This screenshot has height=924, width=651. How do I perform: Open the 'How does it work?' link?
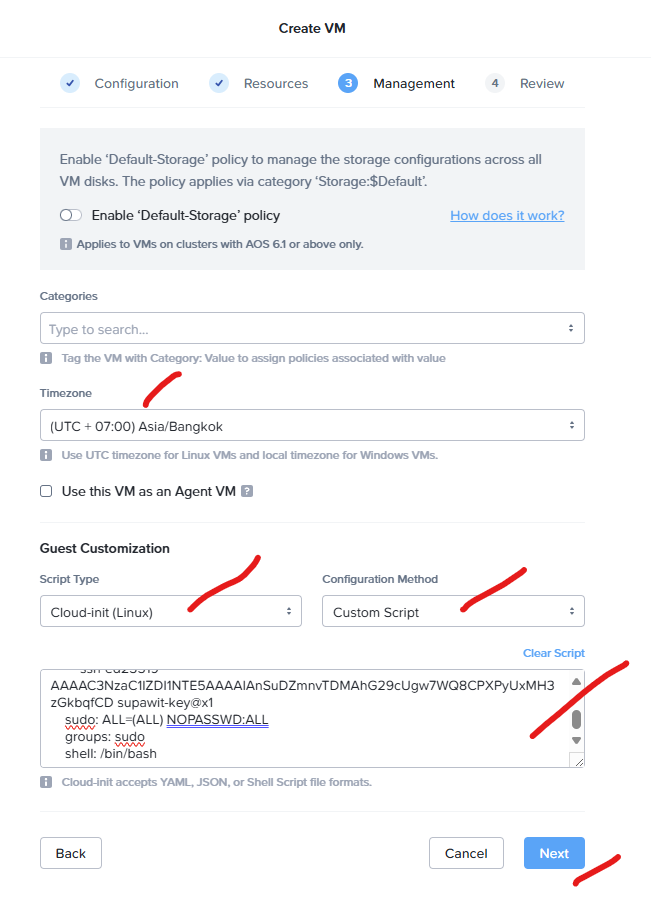[507, 215]
